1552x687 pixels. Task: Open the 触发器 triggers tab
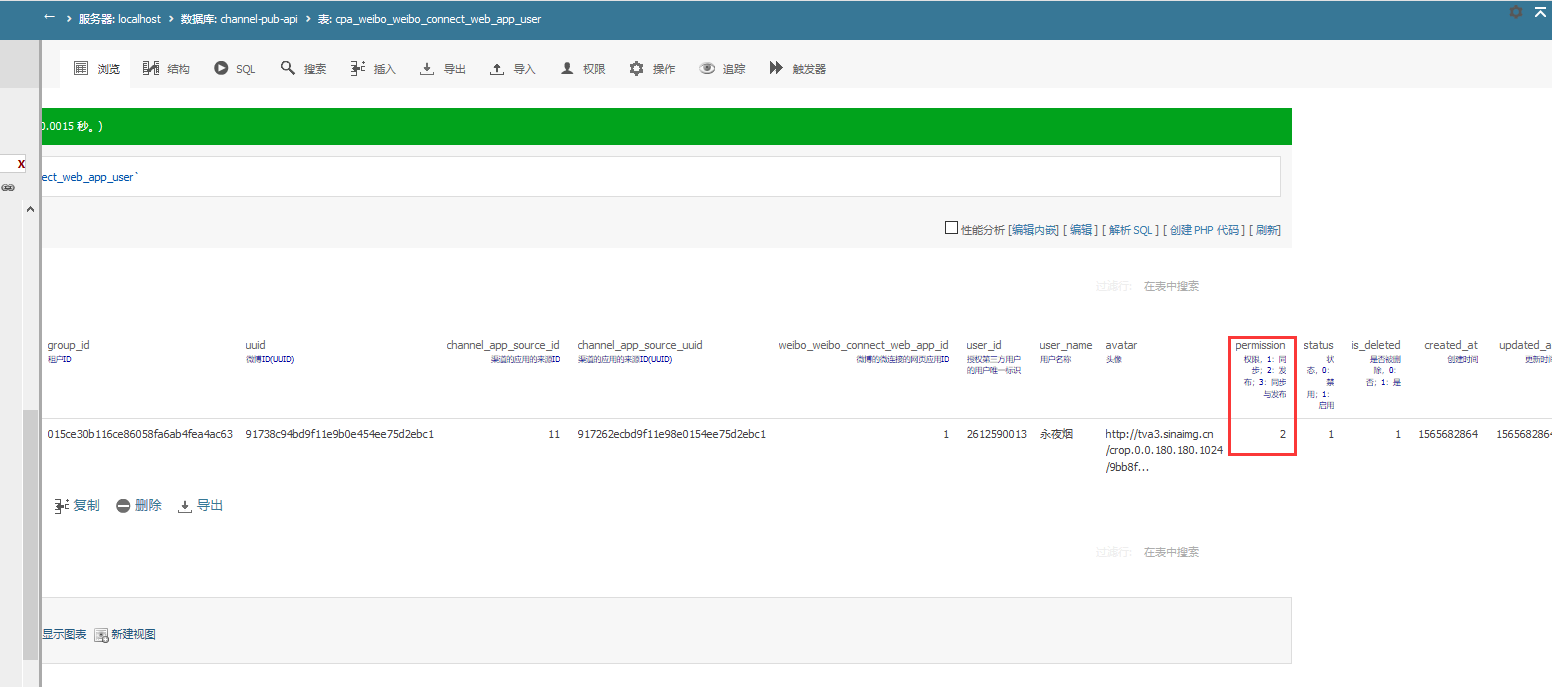point(797,69)
